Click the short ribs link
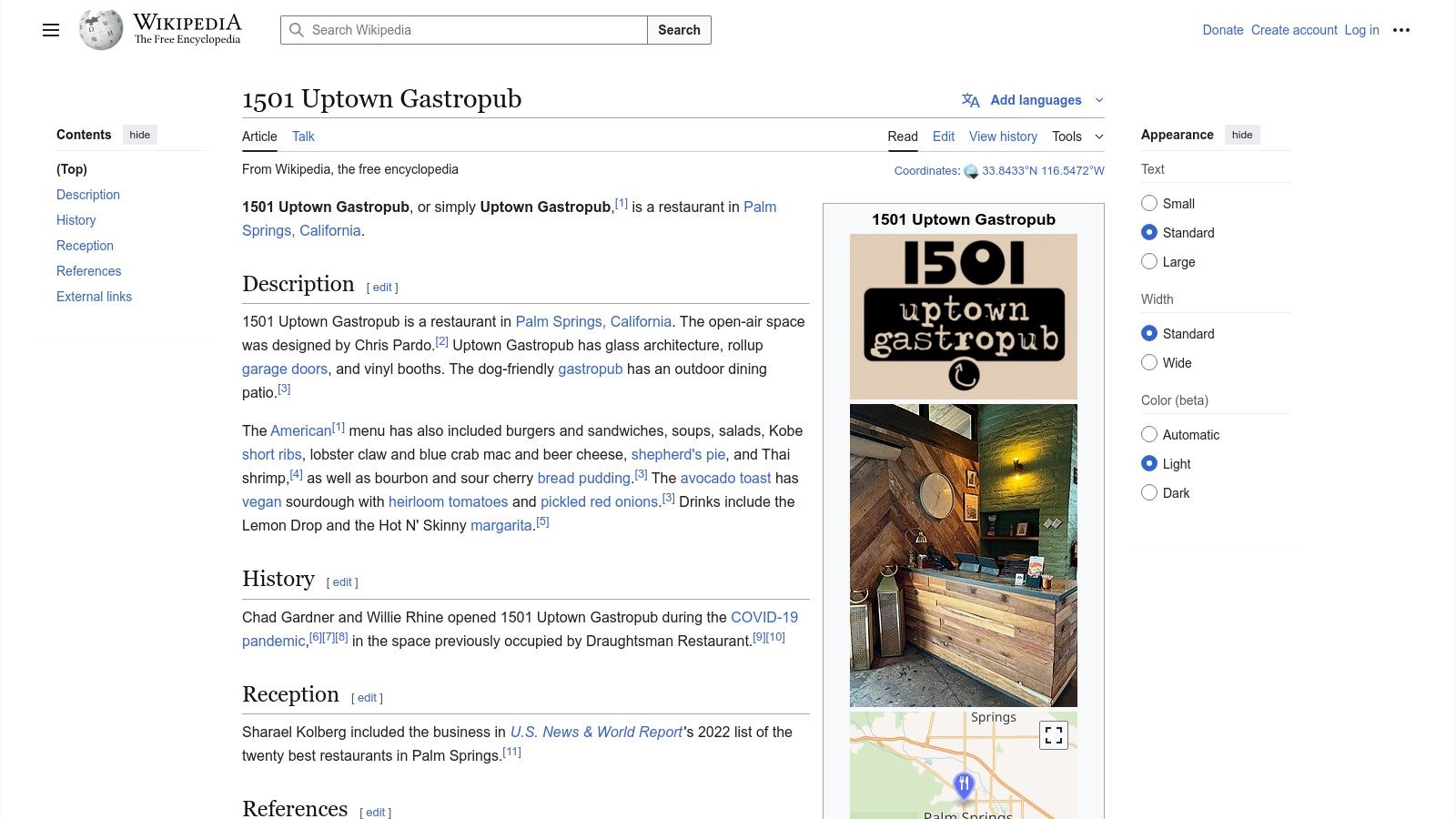The width and height of the screenshot is (1456, 819). coord(271,454)
